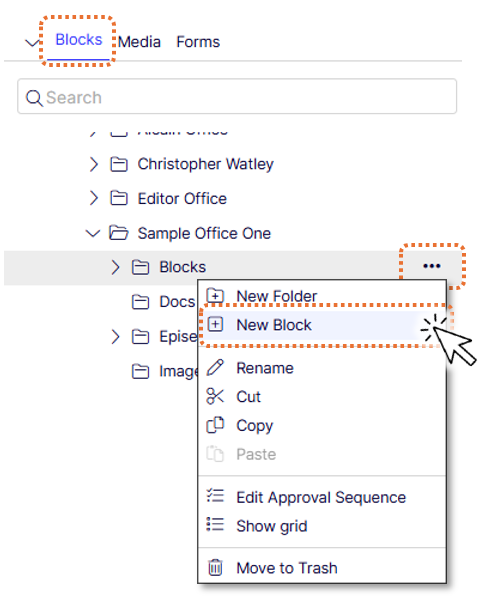
Task: Switch to the Media tab
Action: click(x=139, y=42)
